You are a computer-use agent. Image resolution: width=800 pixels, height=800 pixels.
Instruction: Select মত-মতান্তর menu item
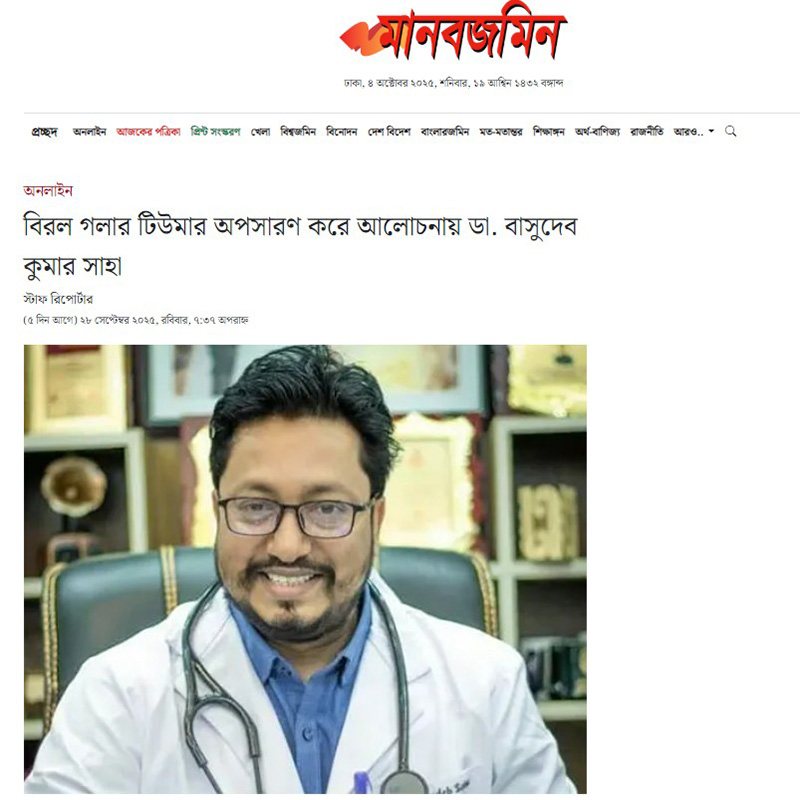tap(501, 132)
